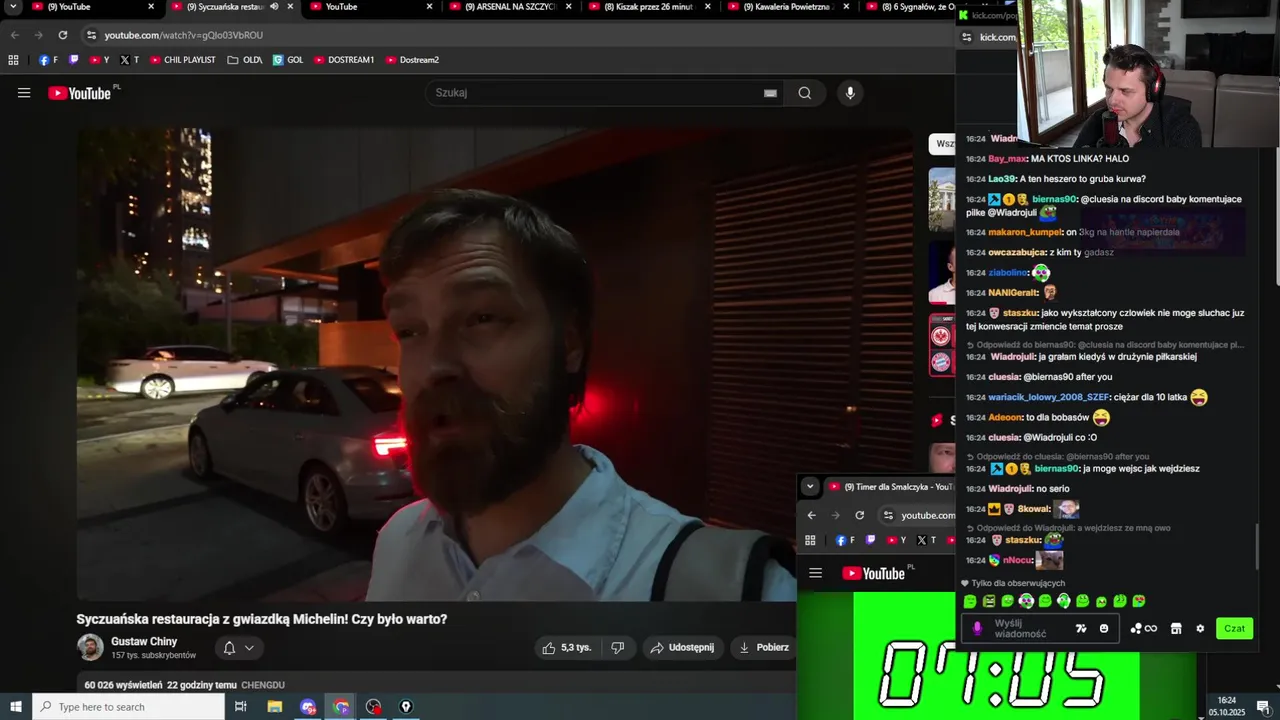The width and height of the screenshot is (1280, 720).
Task: Click username wariacik_lolowy_2008_SZEF in chat
Action: (x=1049, y=397)
